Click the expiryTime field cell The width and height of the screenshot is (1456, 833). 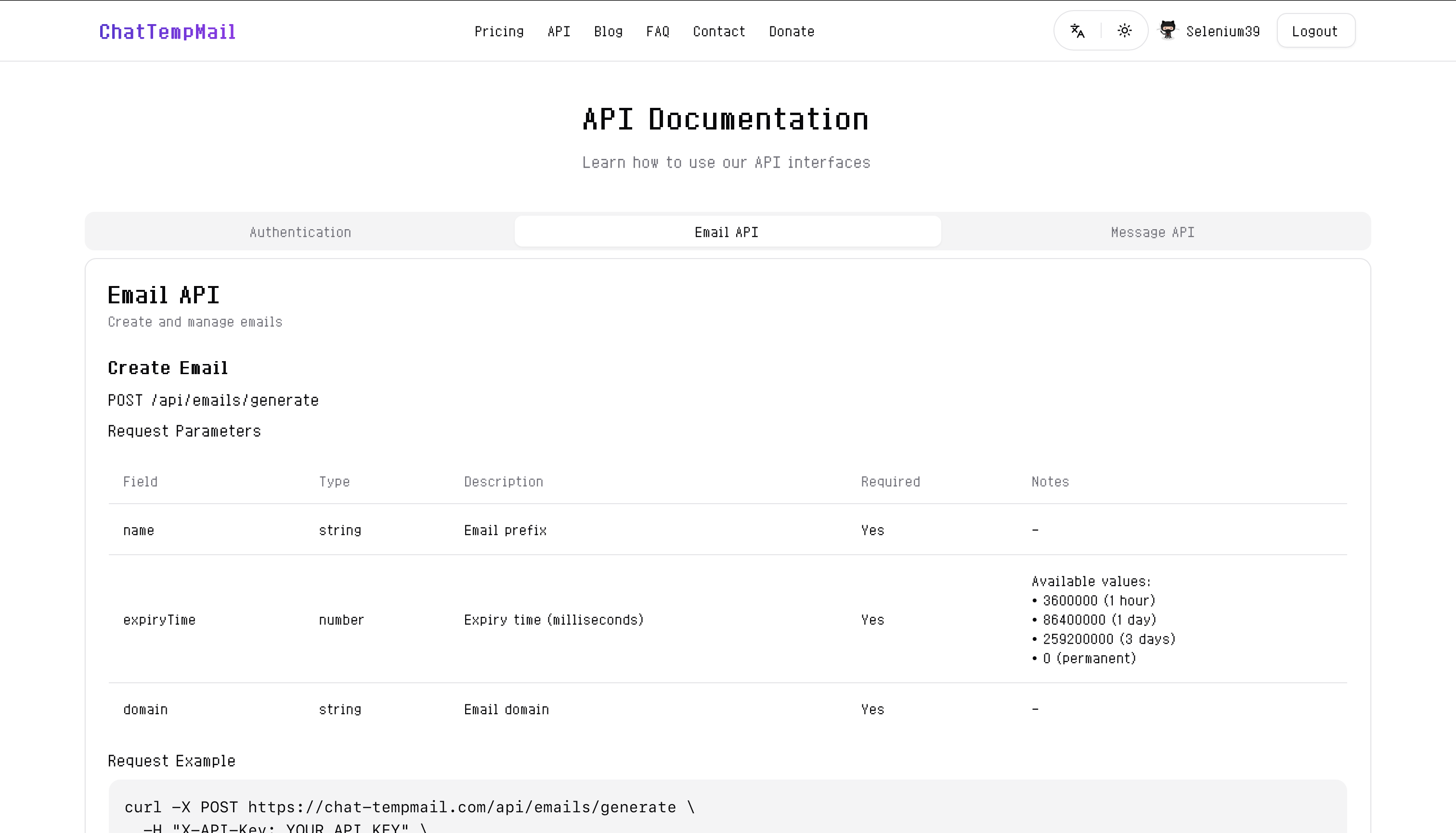coord(159,620)
